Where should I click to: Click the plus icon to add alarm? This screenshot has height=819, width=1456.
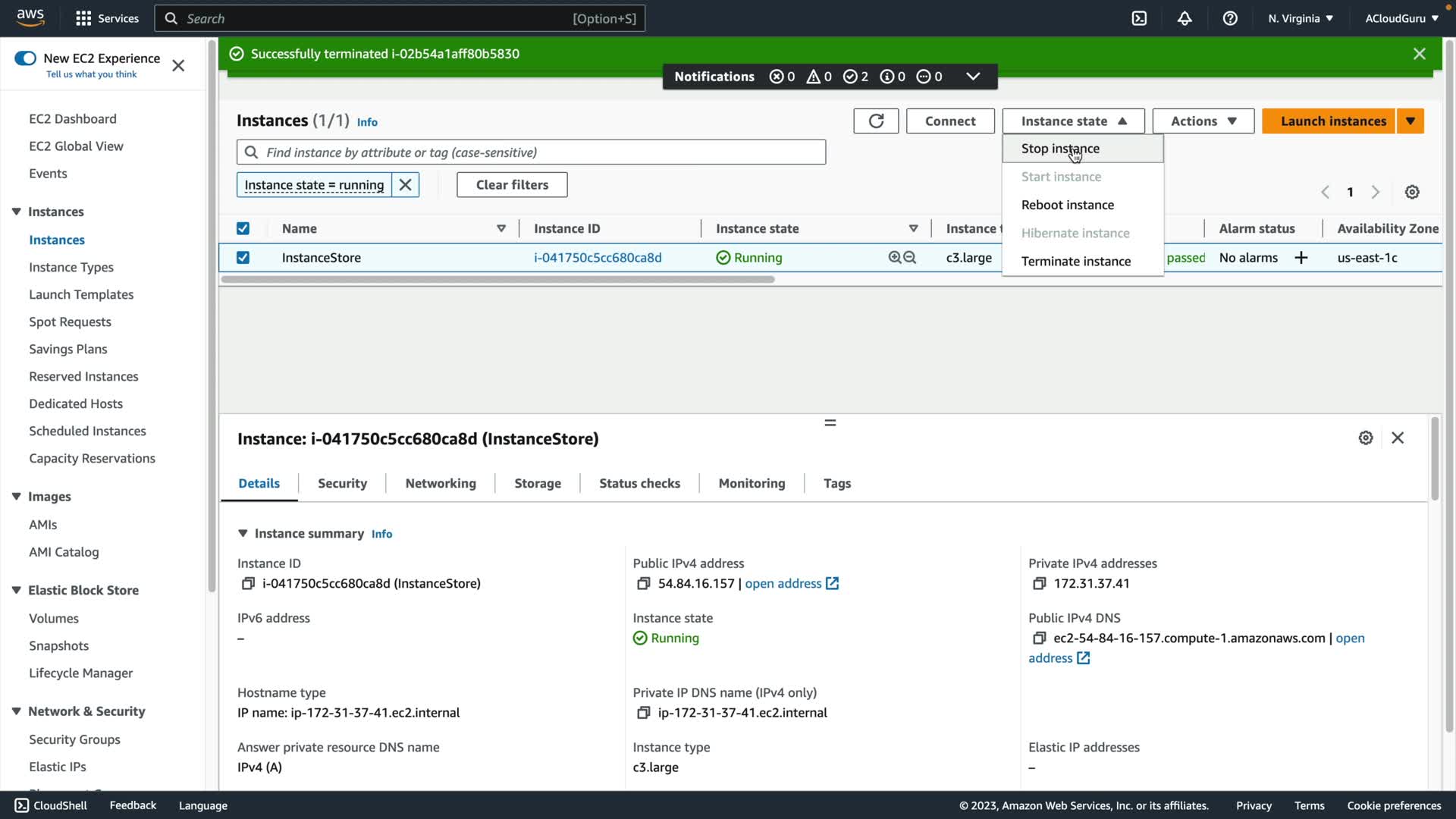pos(1301,258)
